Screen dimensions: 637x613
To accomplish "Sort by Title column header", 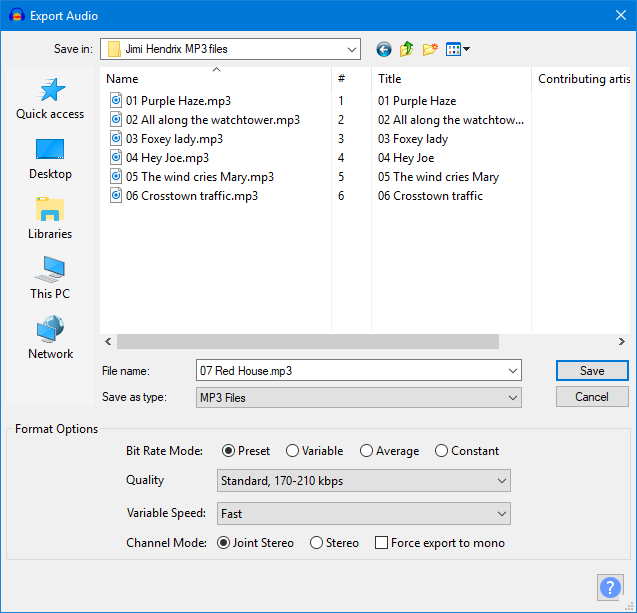I will [451, 78].
